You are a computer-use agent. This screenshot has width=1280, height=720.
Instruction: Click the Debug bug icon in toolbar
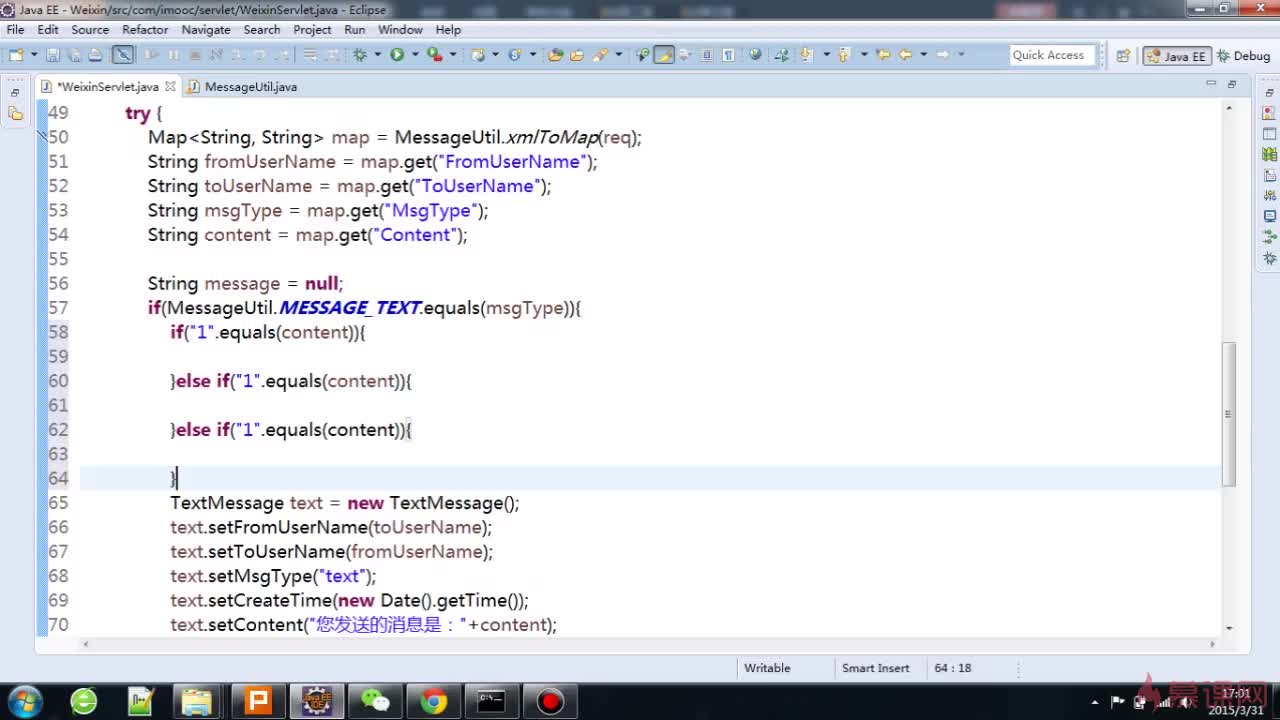pos(359,55)
